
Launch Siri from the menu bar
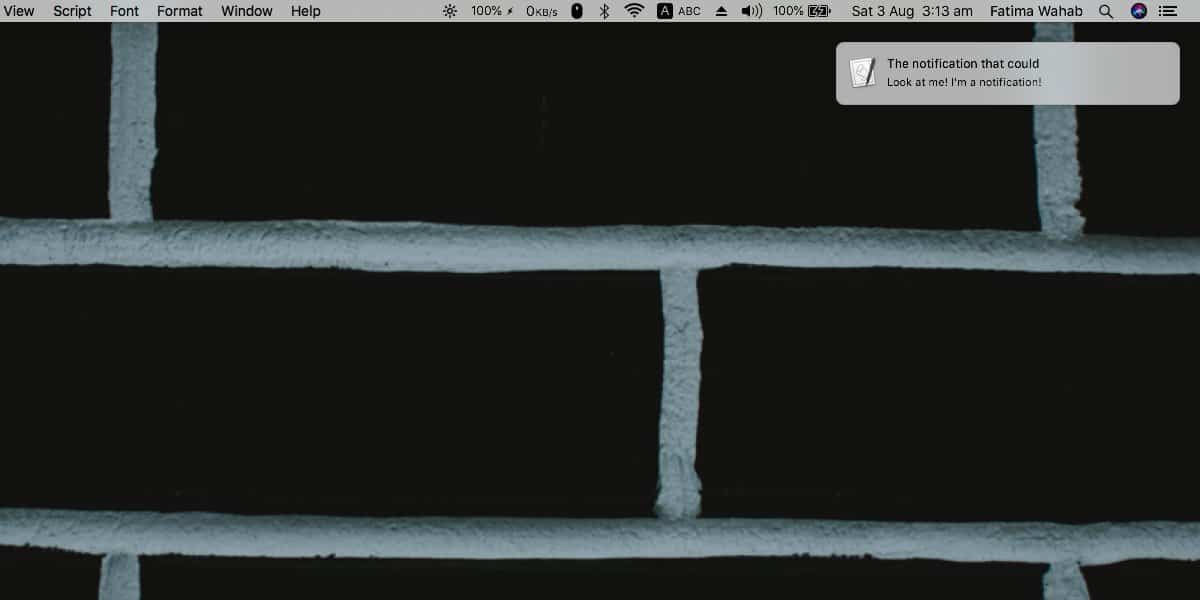point(1138,11)
